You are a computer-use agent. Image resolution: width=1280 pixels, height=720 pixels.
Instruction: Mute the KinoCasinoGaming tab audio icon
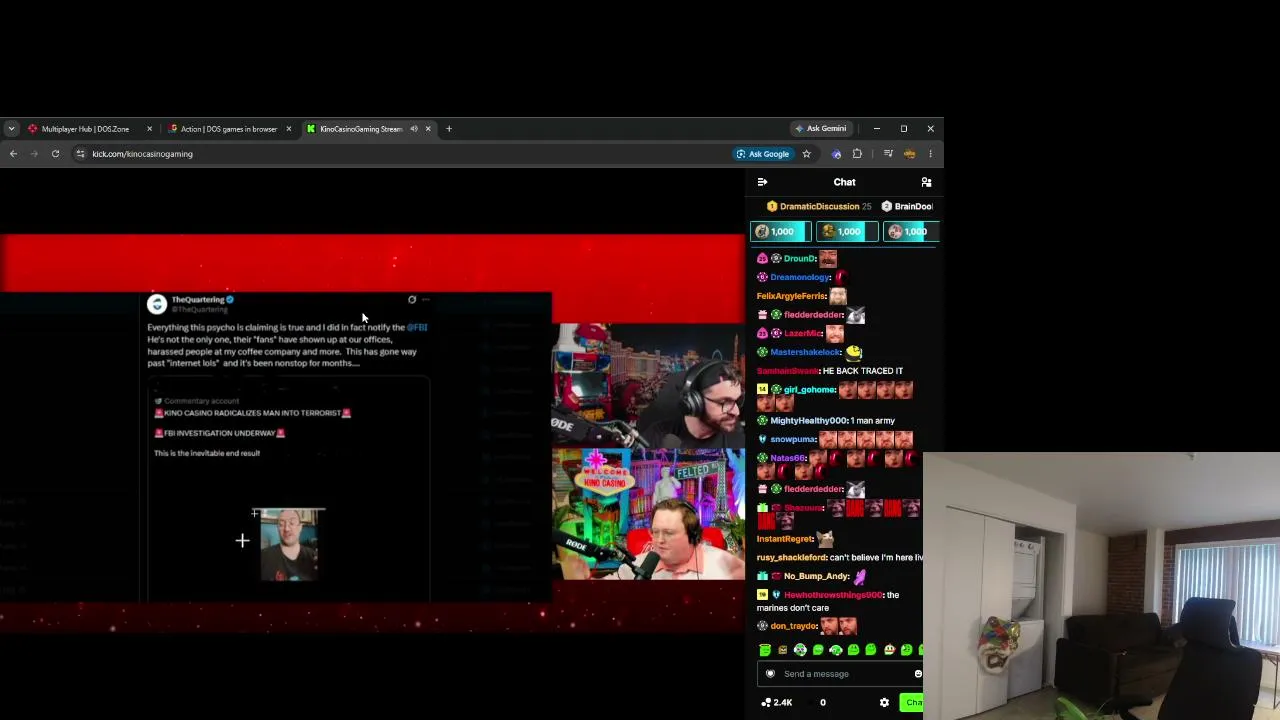[413, 129]
